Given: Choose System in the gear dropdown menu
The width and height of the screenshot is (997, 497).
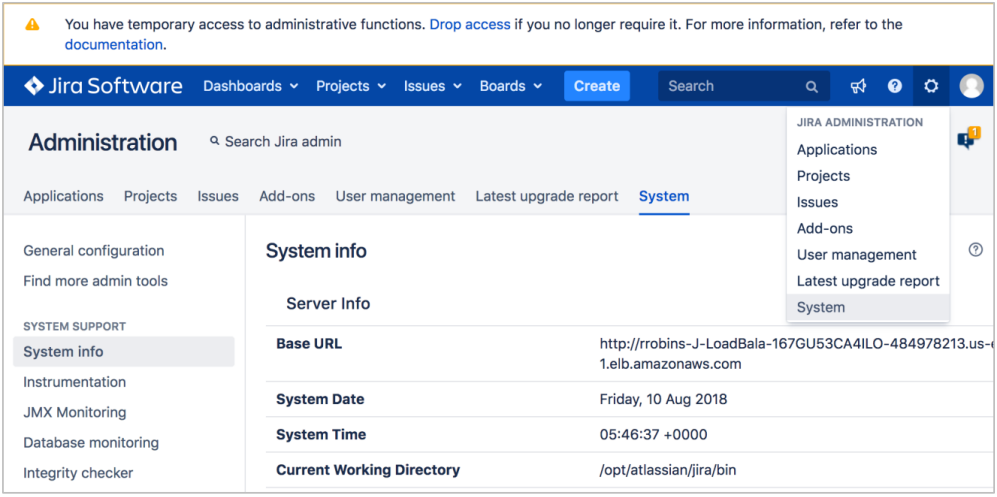Looking at the screenshot, I should pos(868,308).
